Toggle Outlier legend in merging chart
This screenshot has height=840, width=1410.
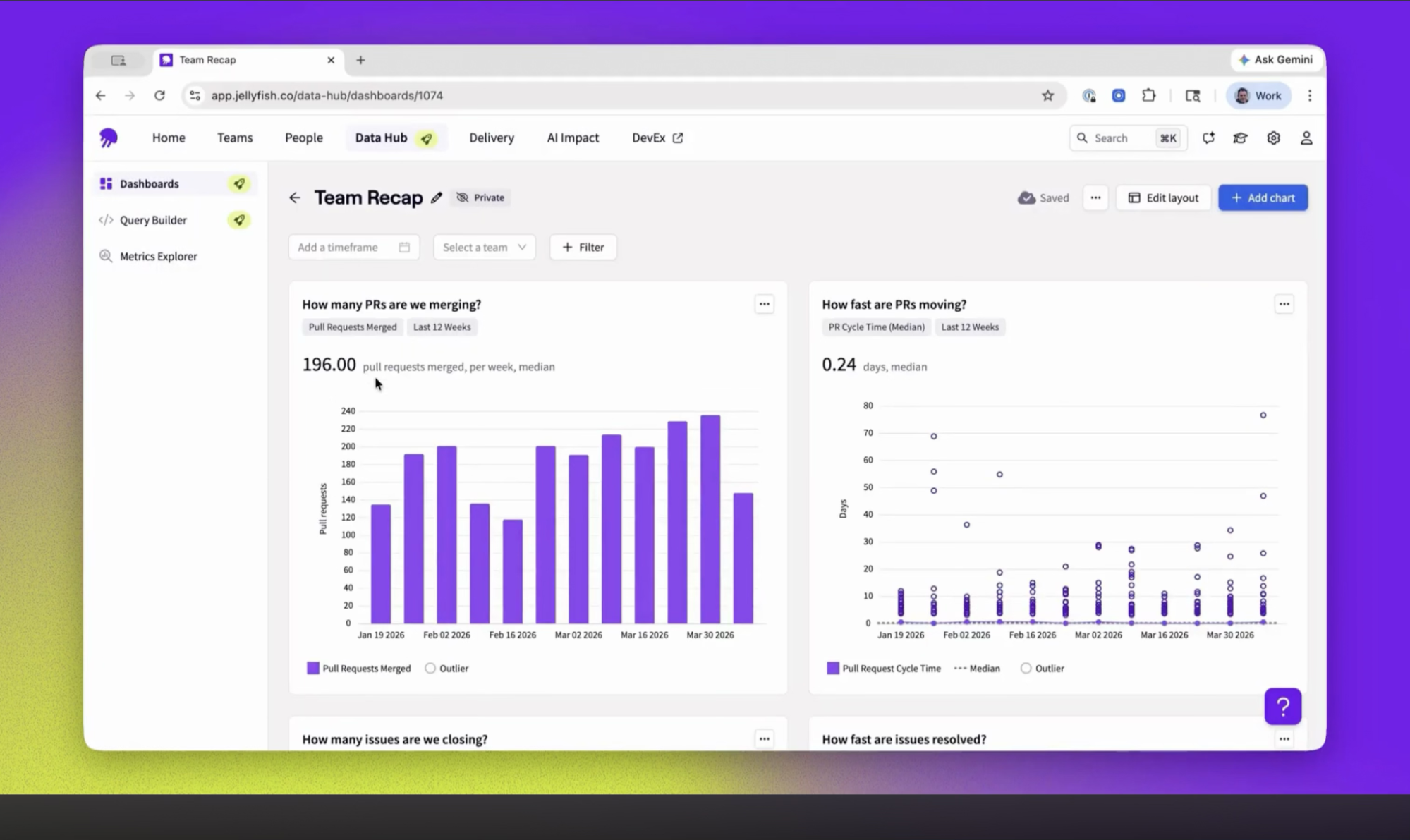click(x=446, y=668)
